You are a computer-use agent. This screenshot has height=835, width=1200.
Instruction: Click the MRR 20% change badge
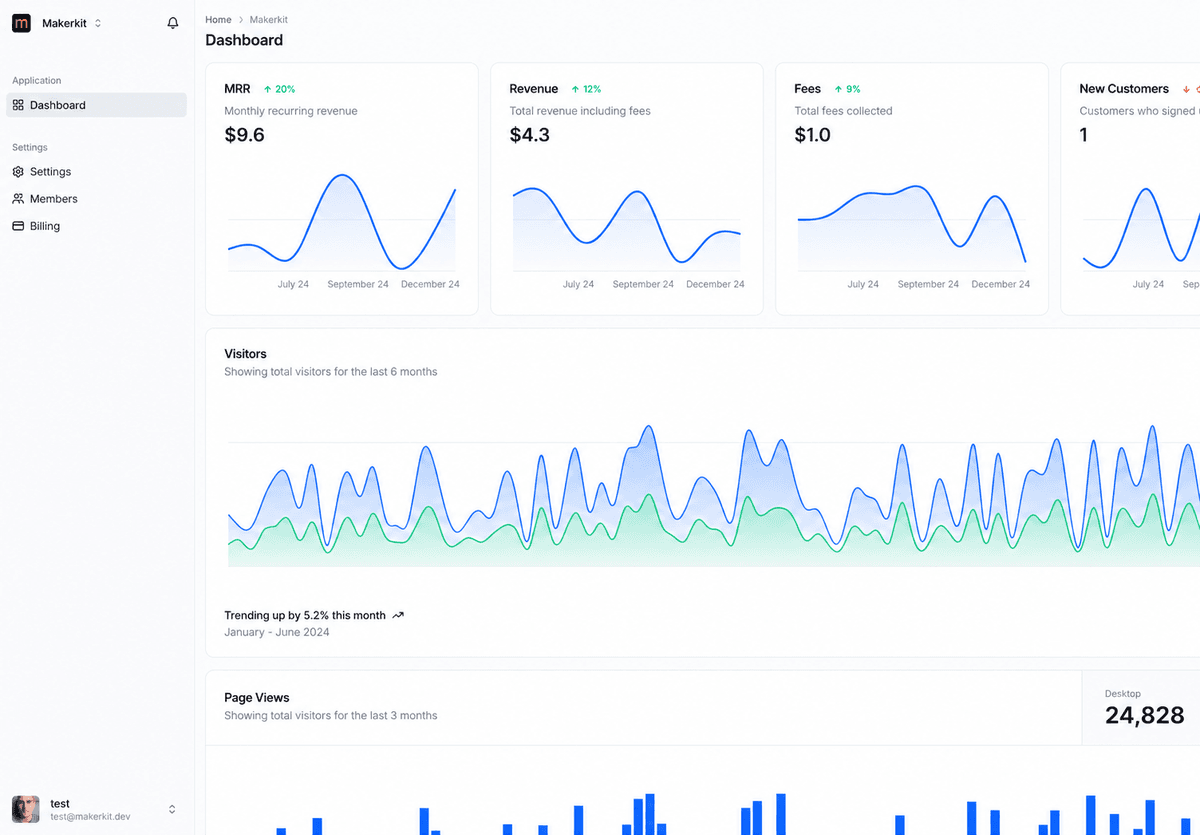(279, 89)
